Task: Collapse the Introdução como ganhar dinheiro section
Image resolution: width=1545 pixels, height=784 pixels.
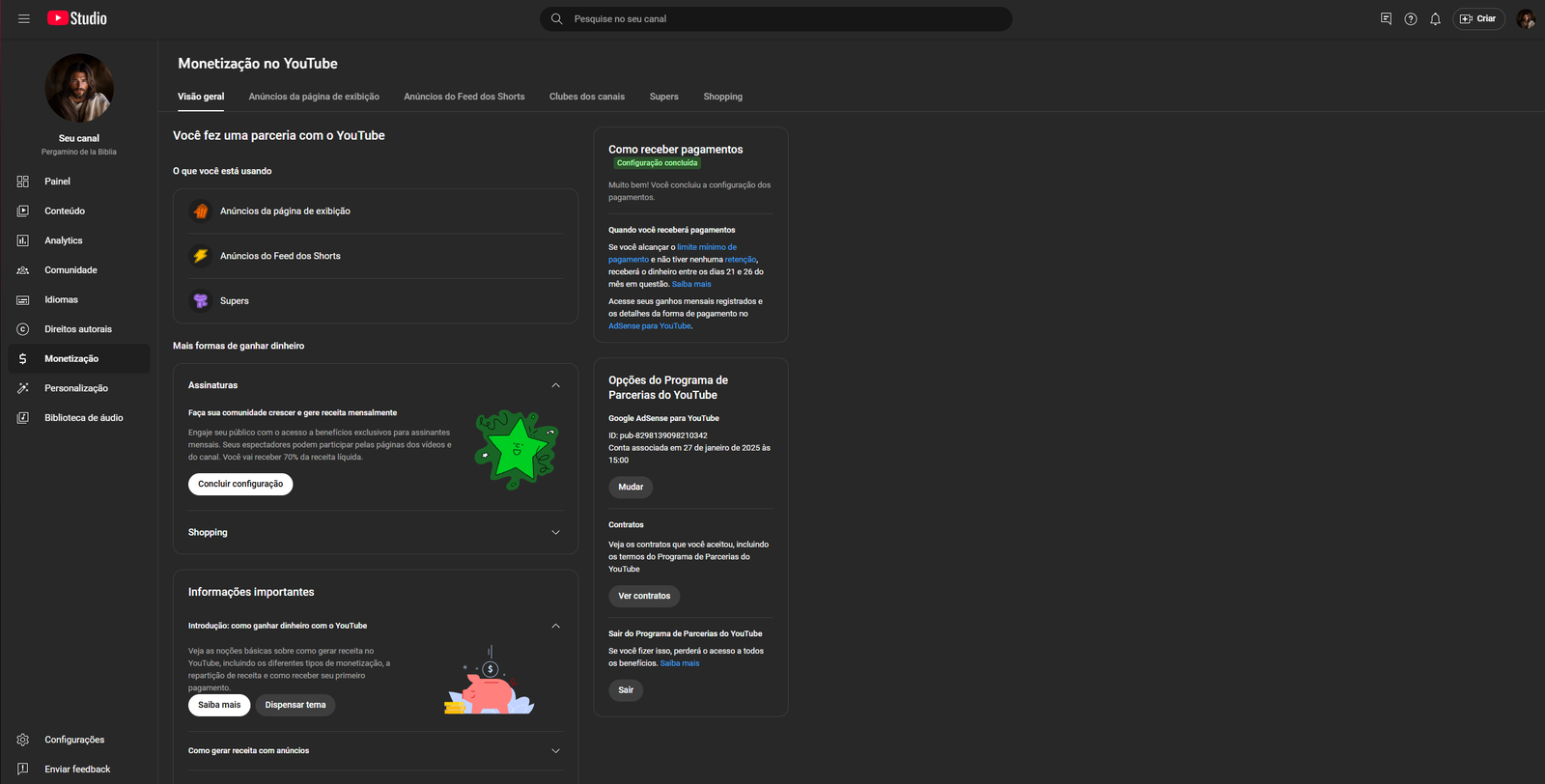Action: (555, 626)
